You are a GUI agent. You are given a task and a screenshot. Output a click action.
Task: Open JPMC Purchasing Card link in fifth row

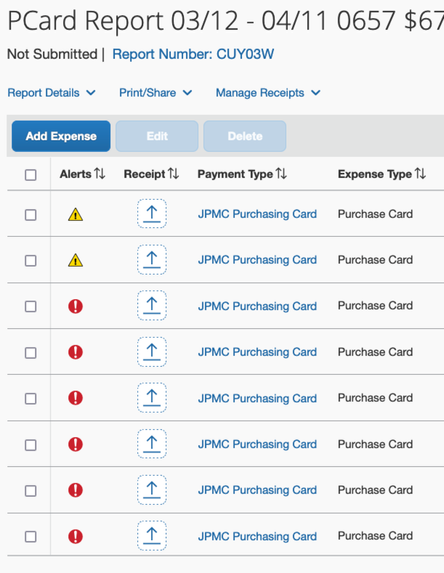coord(257,398)
